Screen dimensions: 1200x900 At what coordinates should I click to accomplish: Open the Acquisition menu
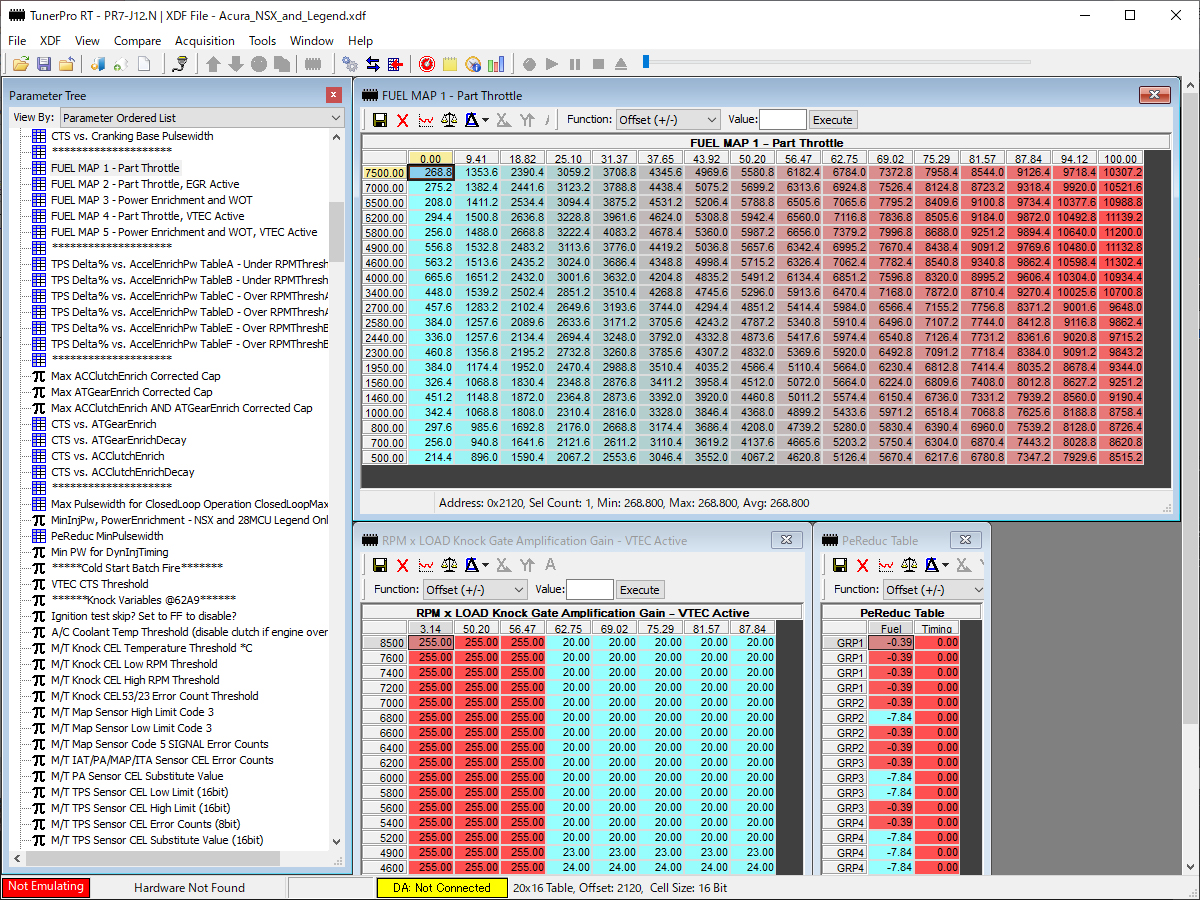[x=205, y=41]
